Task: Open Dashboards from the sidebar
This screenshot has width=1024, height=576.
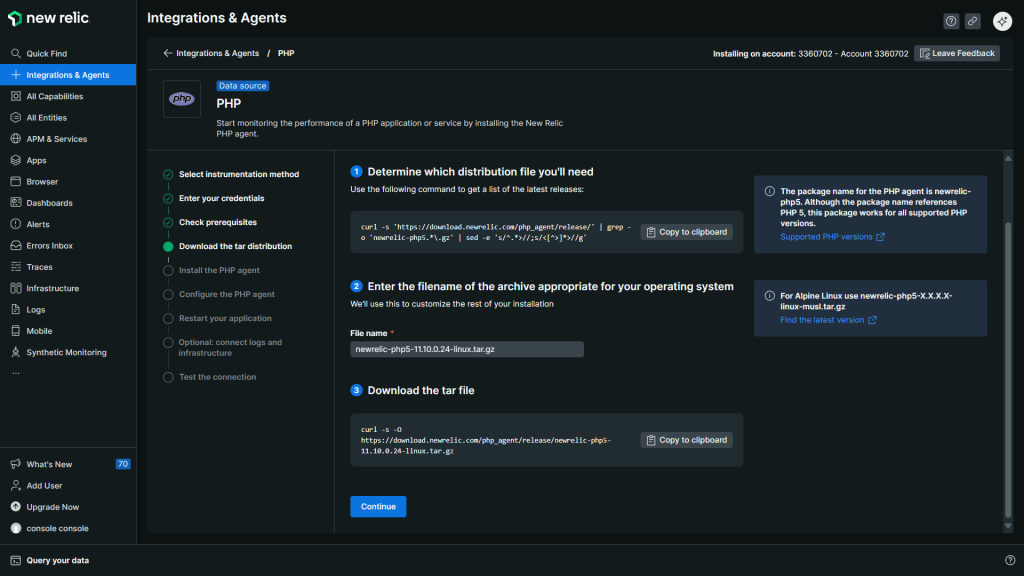Action: [49, 203]
